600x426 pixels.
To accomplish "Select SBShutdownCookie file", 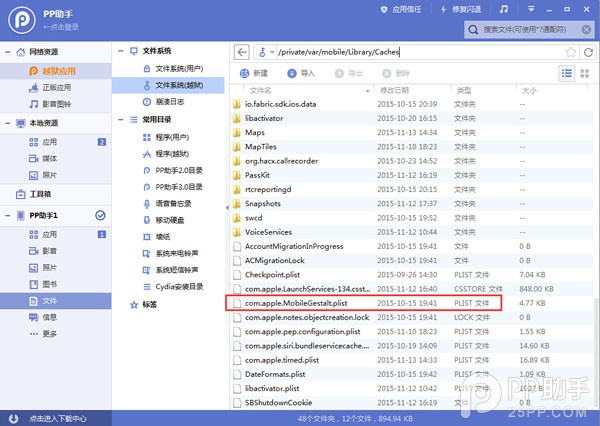I will tap(409, 403).
